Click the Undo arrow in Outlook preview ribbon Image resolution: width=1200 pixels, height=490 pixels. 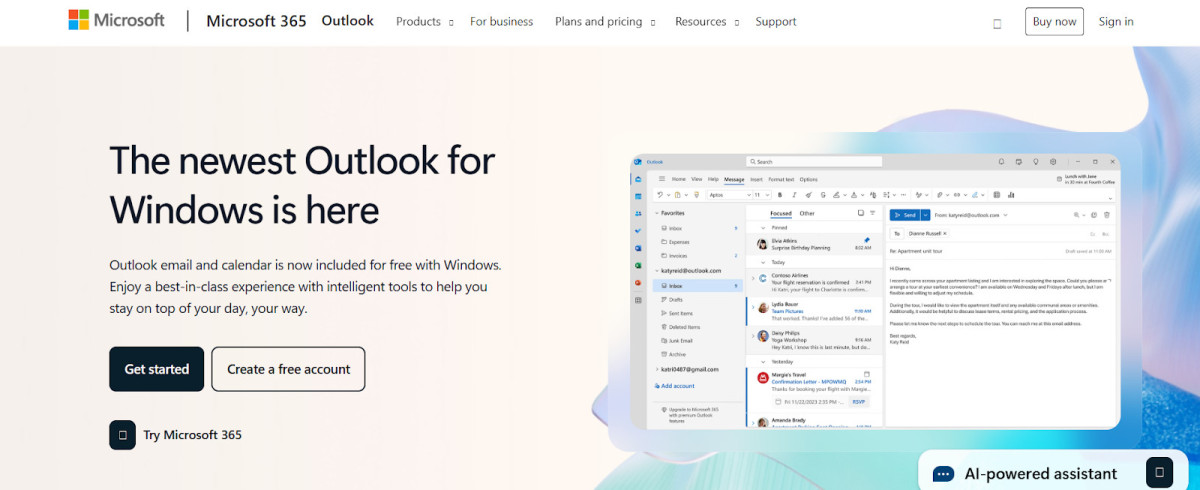660,195
